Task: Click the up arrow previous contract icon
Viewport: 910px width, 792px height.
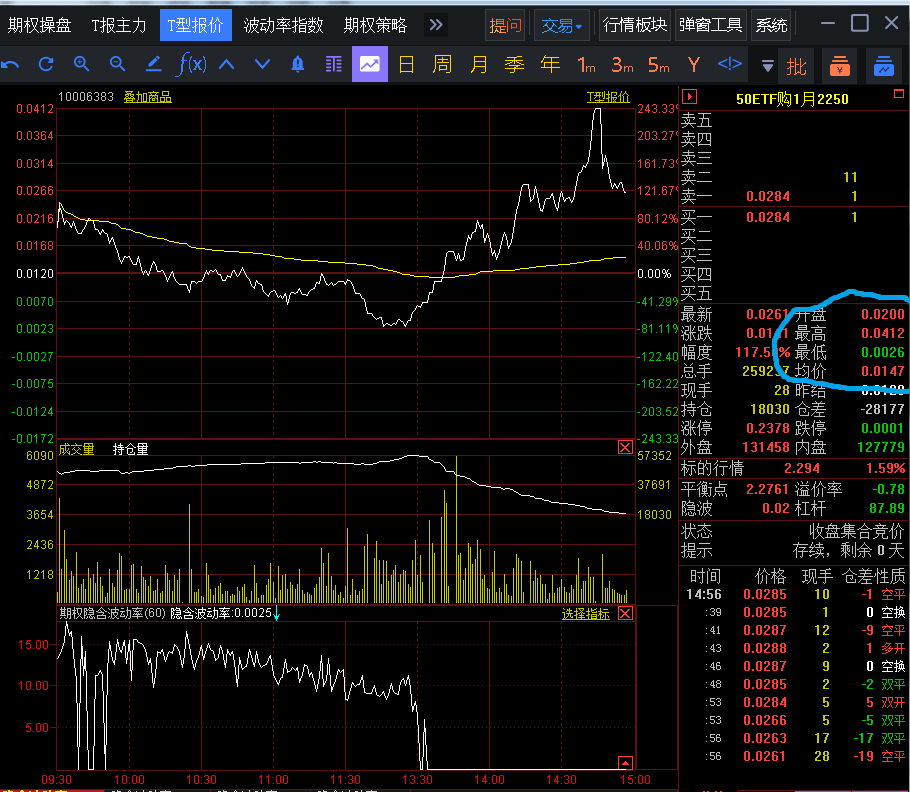Action: [226, 64]
